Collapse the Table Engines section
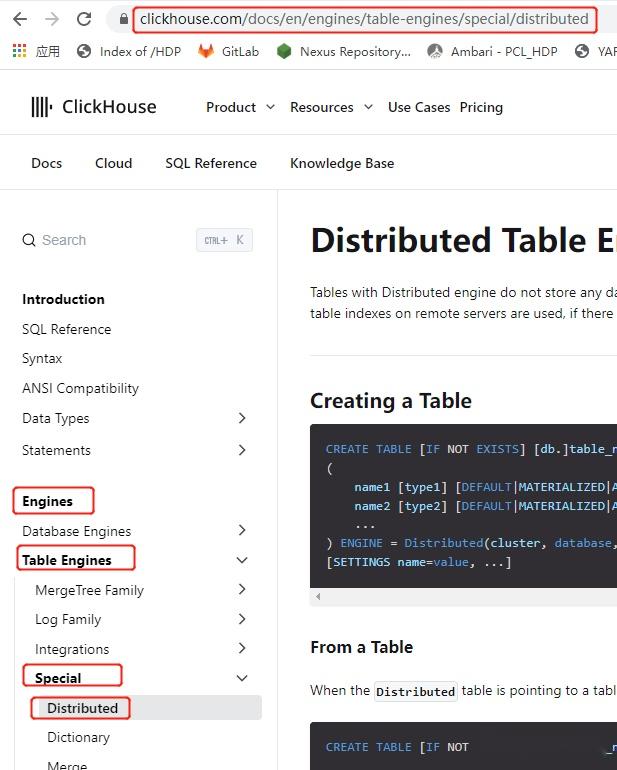617x770 pixels. click(x=242, y=560)
